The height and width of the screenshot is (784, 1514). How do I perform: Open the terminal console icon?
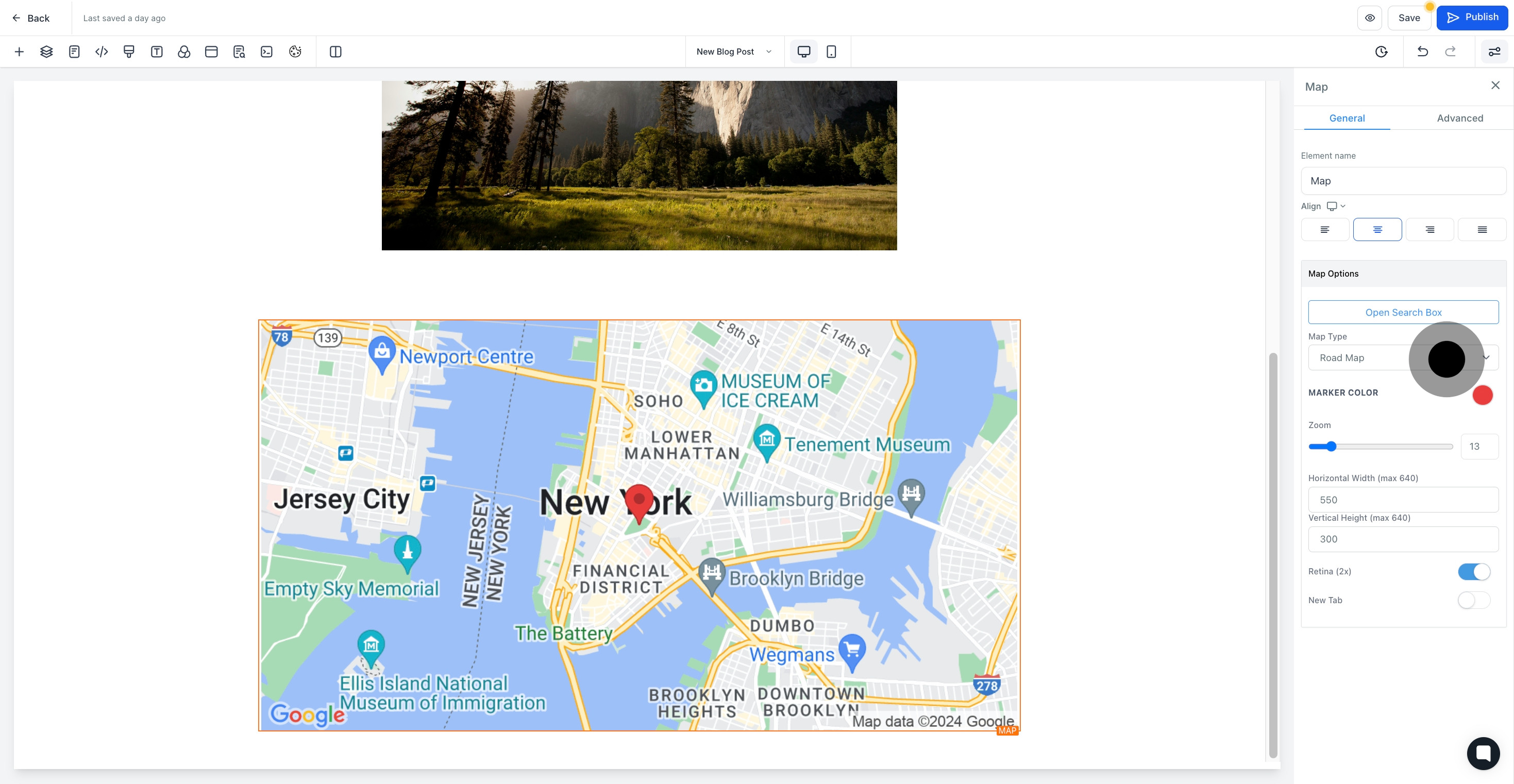[x=267, y=52]
